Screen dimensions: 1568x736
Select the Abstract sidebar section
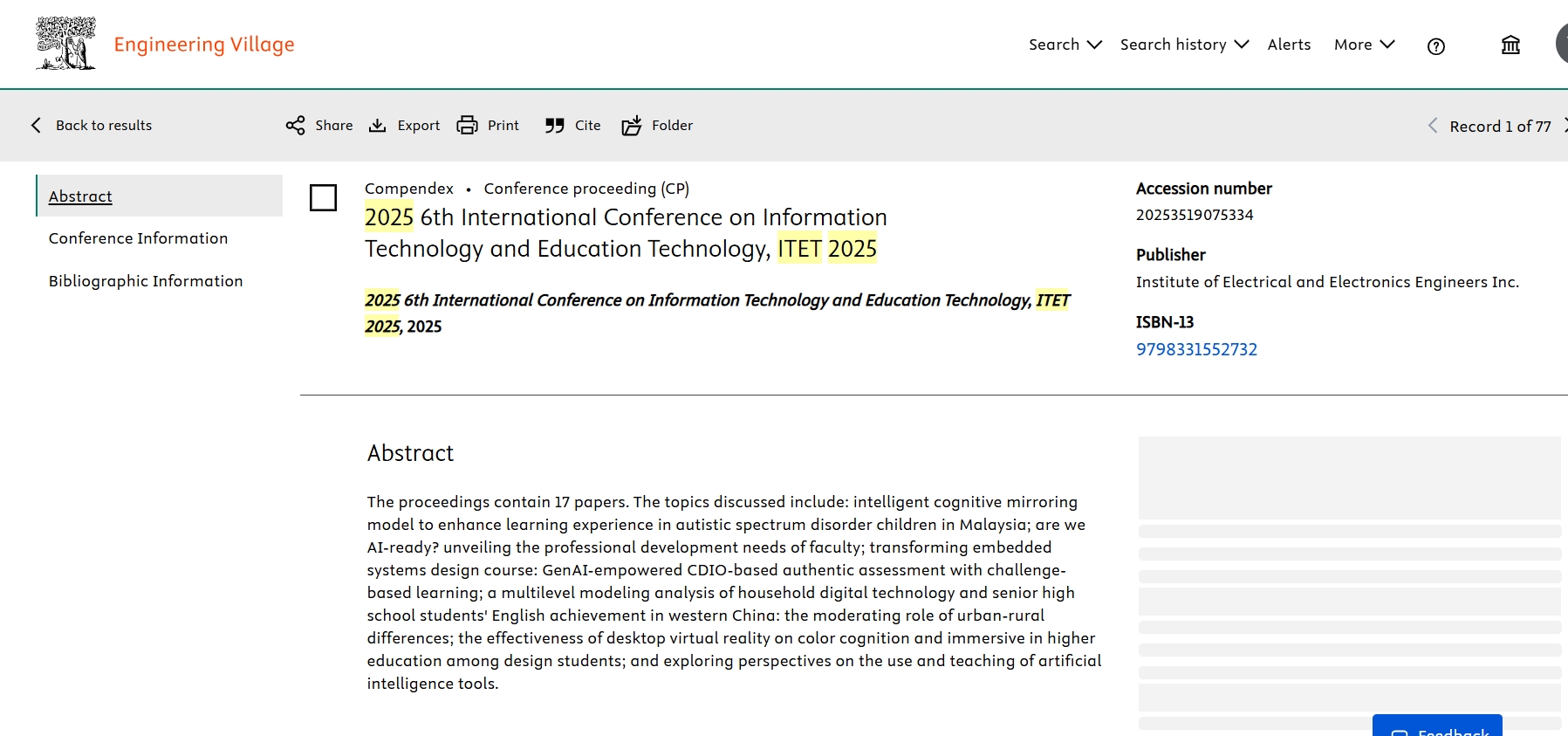coord(80,196)
